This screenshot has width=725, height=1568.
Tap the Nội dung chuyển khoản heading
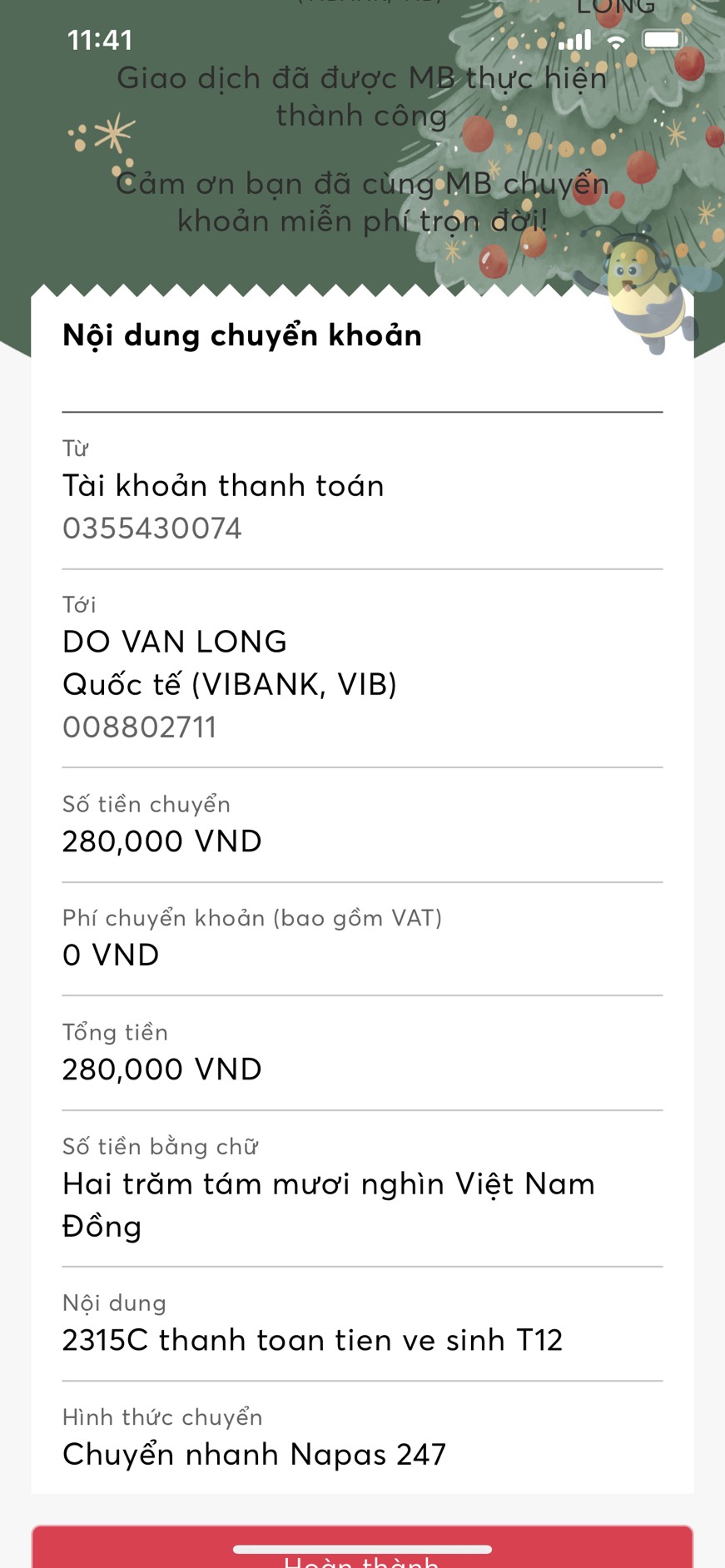point(242,335)
